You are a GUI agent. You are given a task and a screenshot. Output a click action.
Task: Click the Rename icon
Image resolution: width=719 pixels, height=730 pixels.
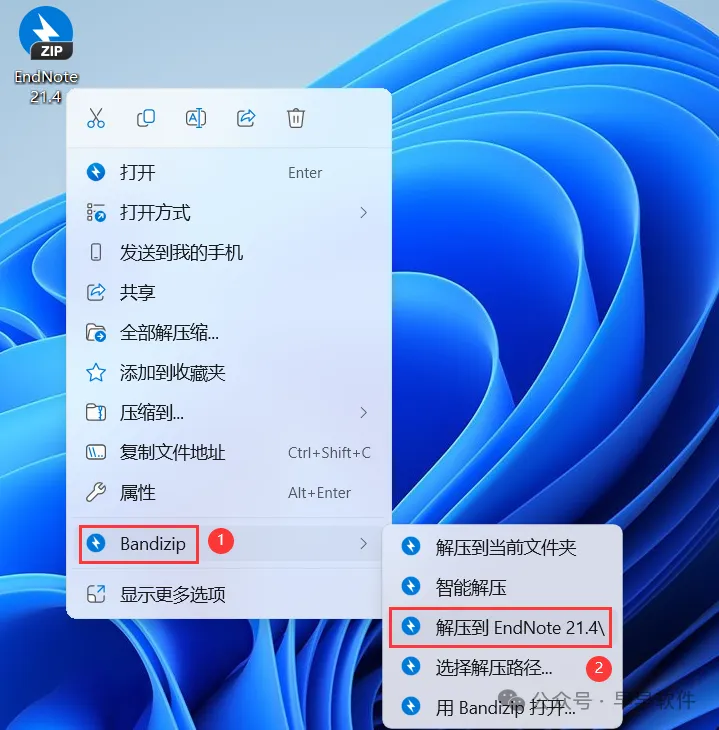point(196,118)
